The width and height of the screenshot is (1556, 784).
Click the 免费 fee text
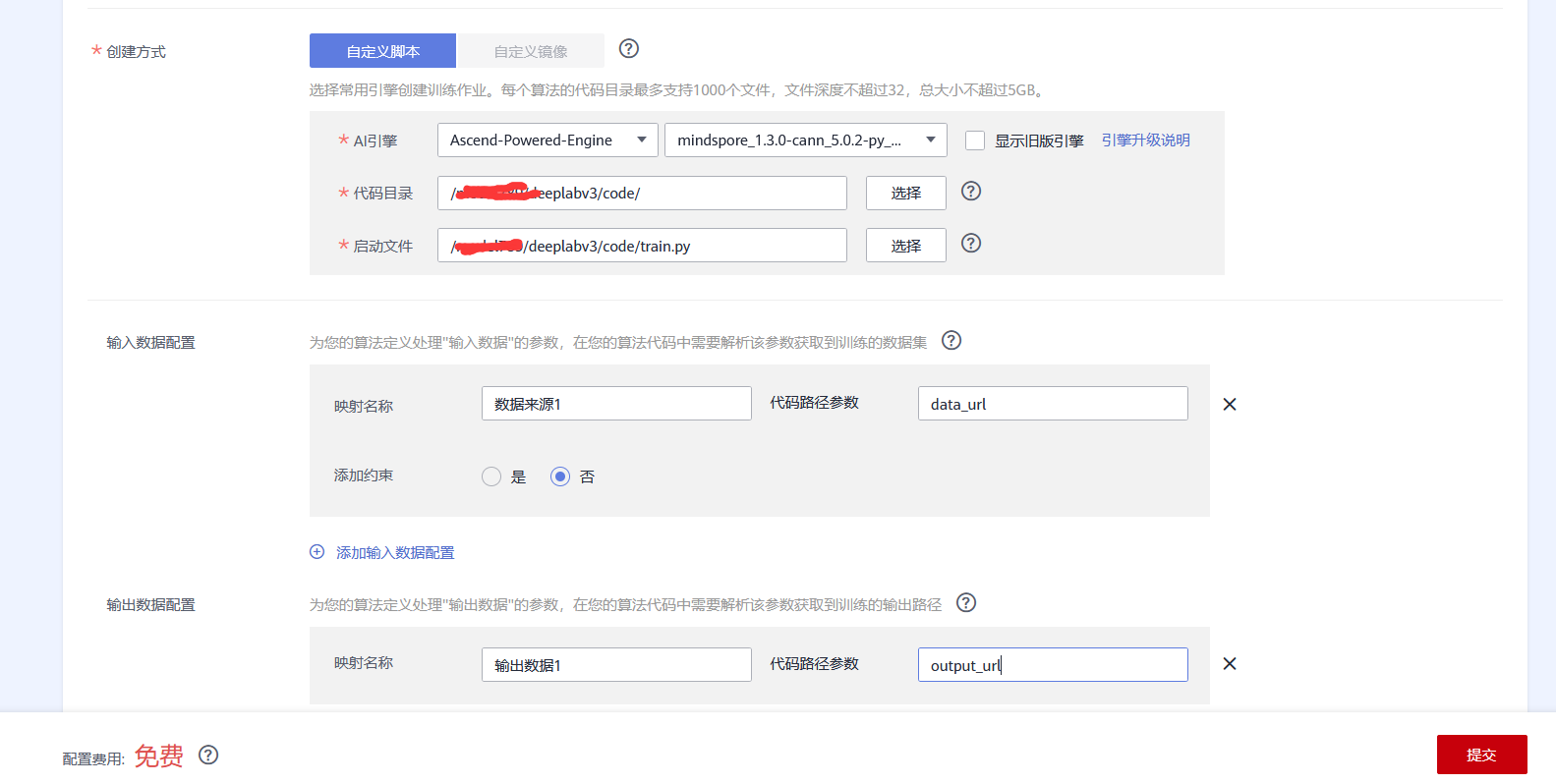159,756
